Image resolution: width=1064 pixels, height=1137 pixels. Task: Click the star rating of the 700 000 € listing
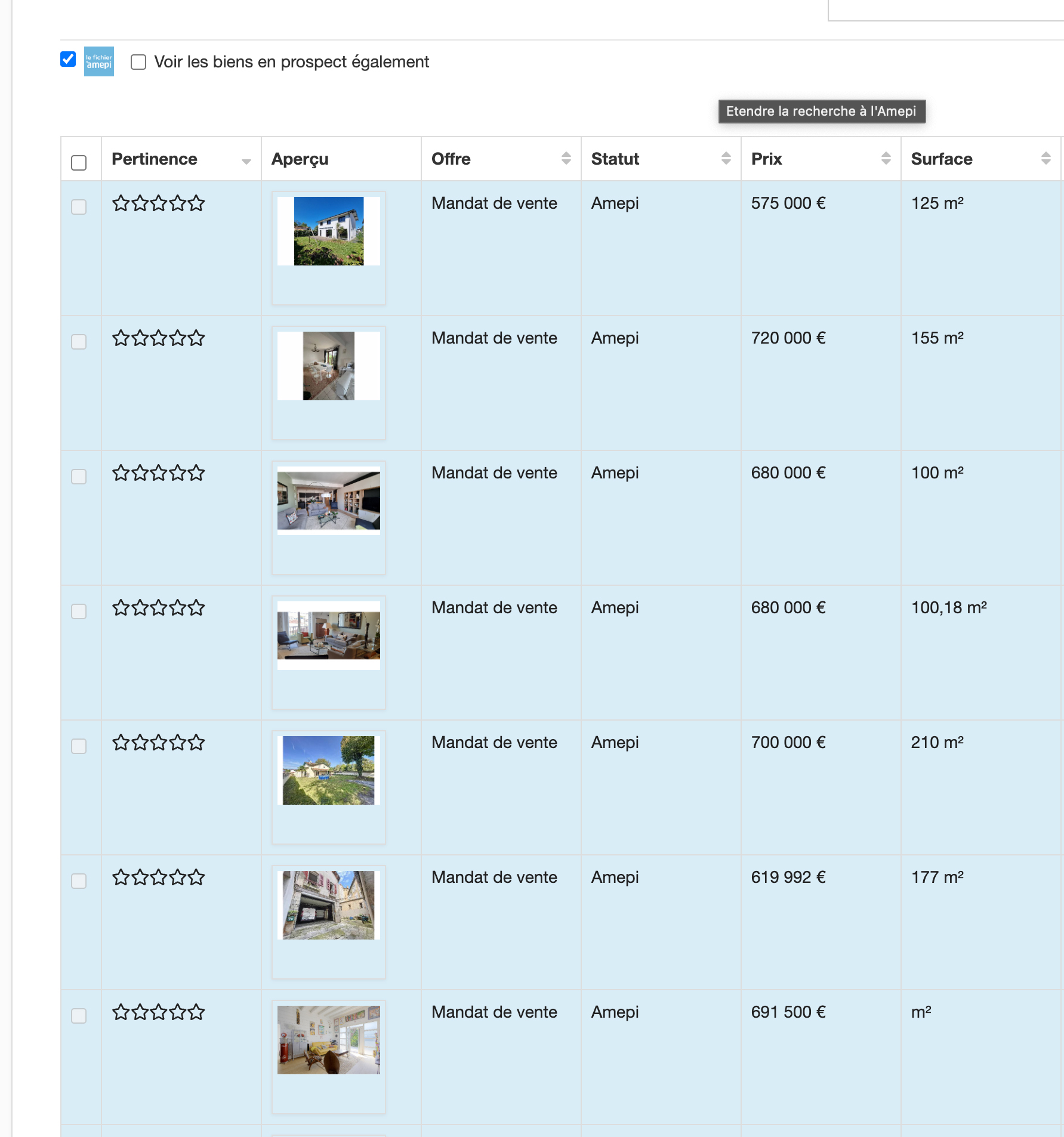click(x=158, y=743)
